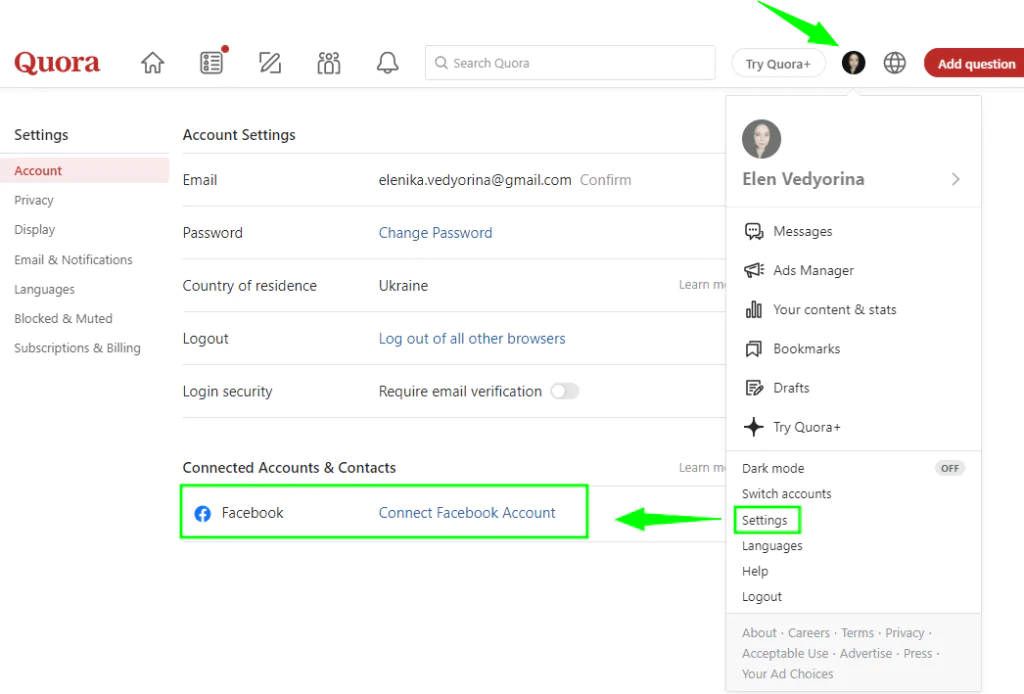
Task: Click the large profile photo in dropdown
Action: (x=761, y=139)
